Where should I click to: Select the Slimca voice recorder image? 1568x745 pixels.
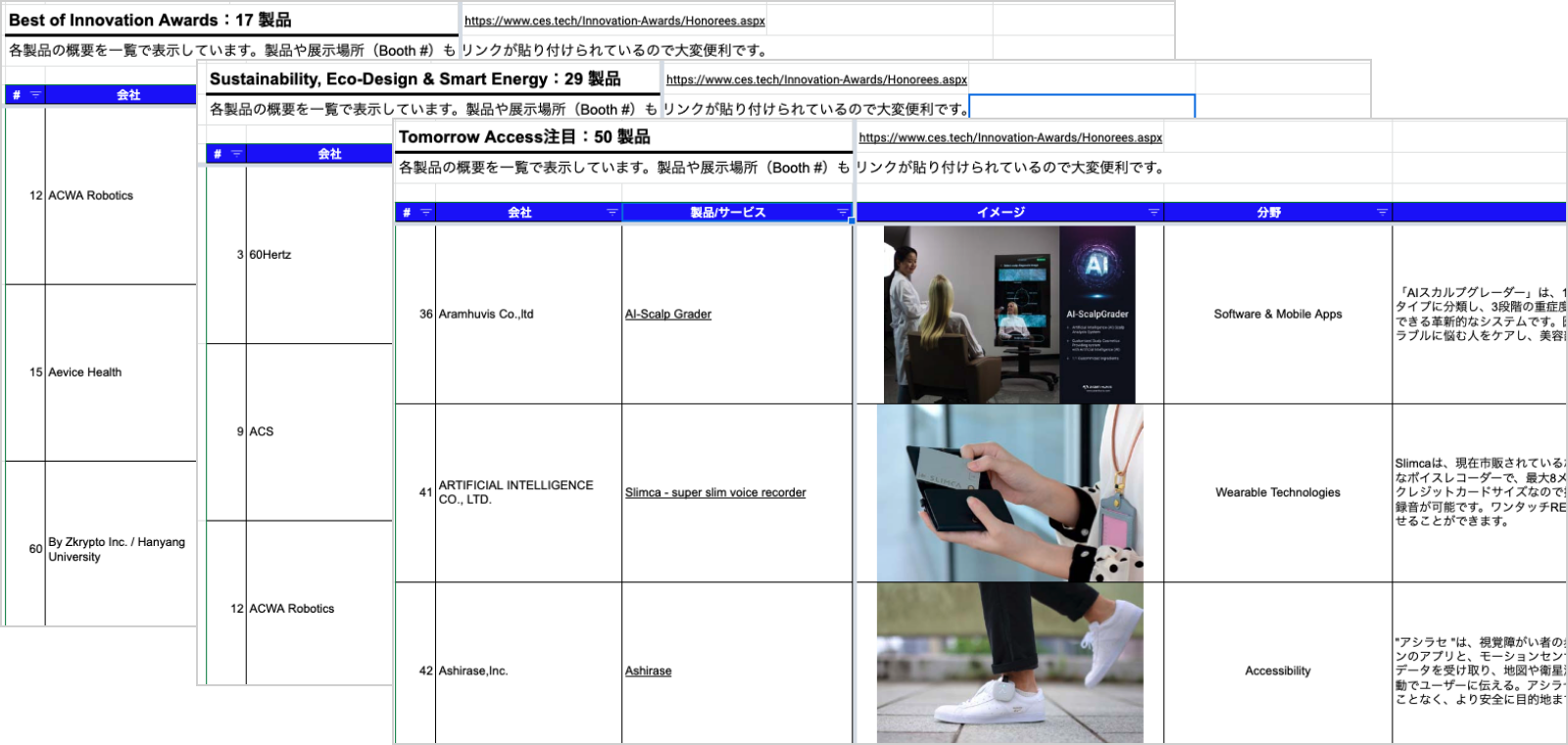pos(1009,493)
